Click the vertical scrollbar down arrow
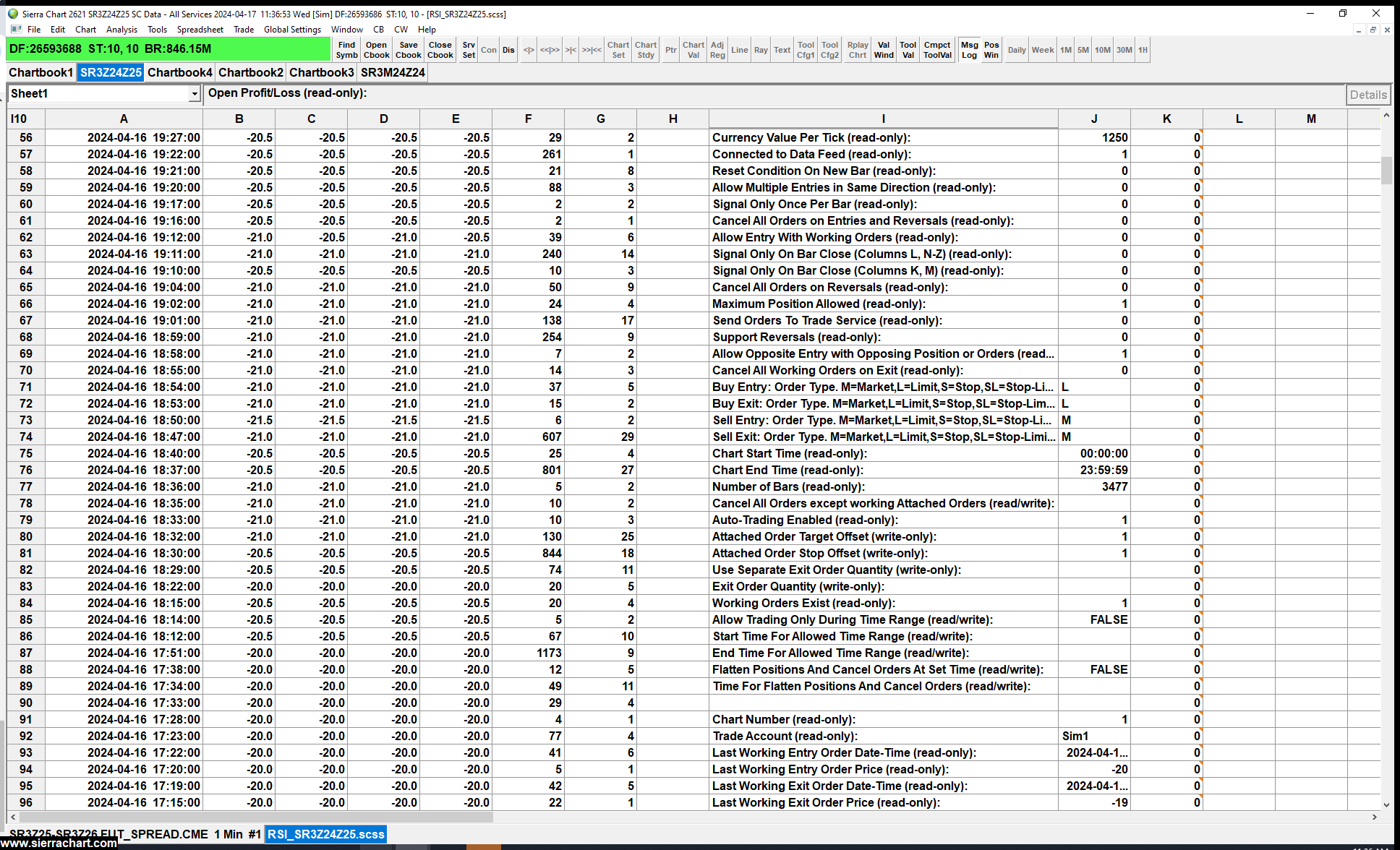The image size is (1400, 850). click(x=1386, y=804)
